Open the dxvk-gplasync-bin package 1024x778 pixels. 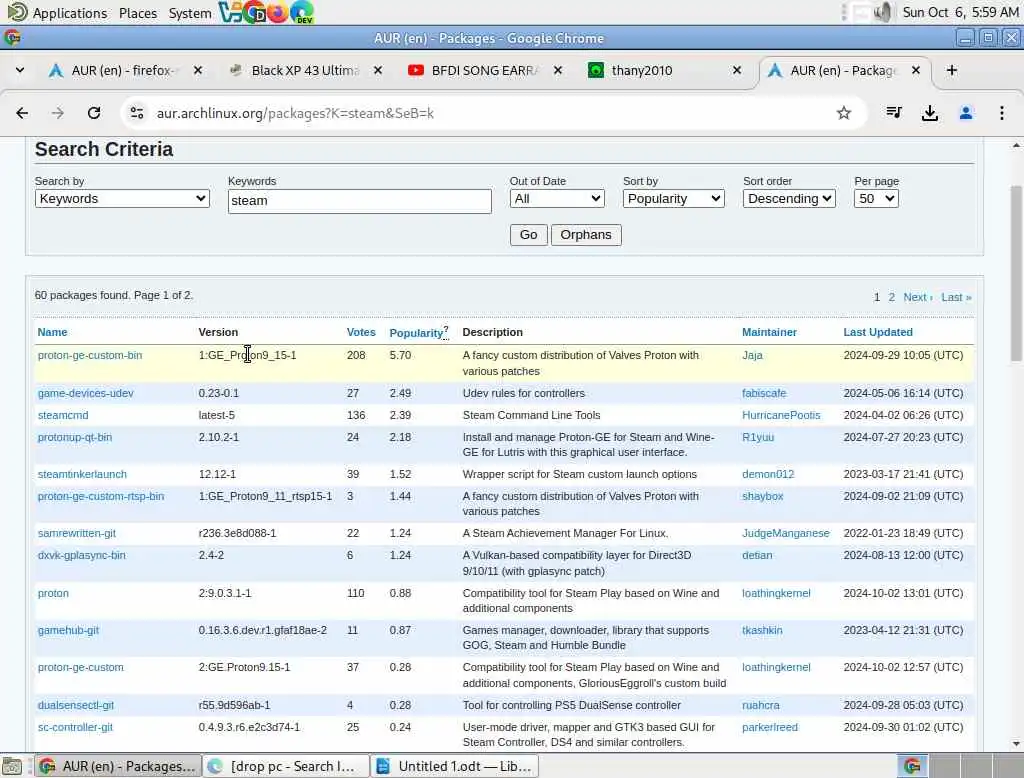pyautogui.click(x=82, y=555)
